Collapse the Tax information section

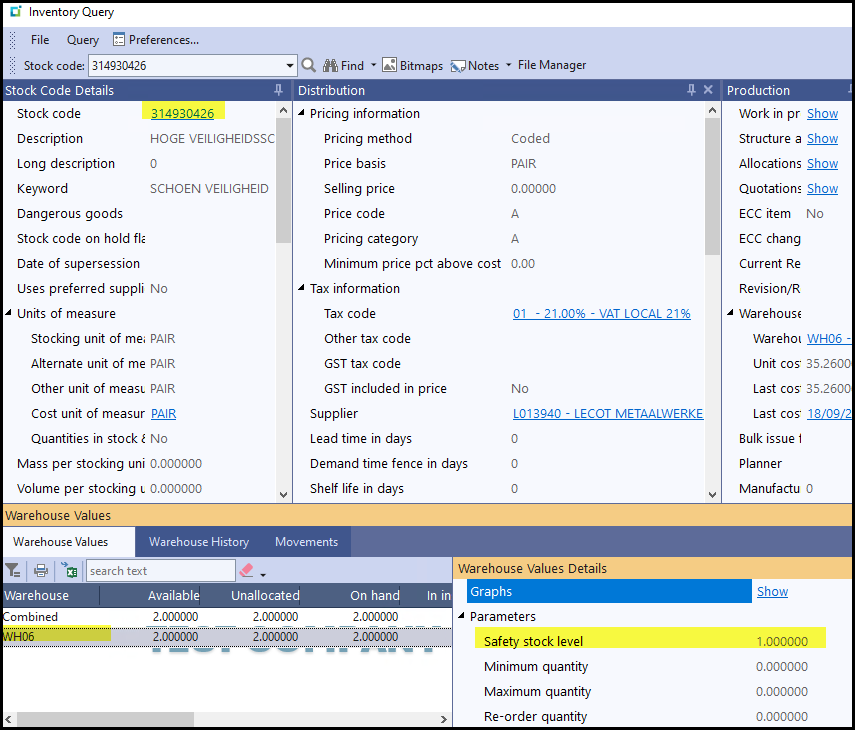tap(301, 289)
